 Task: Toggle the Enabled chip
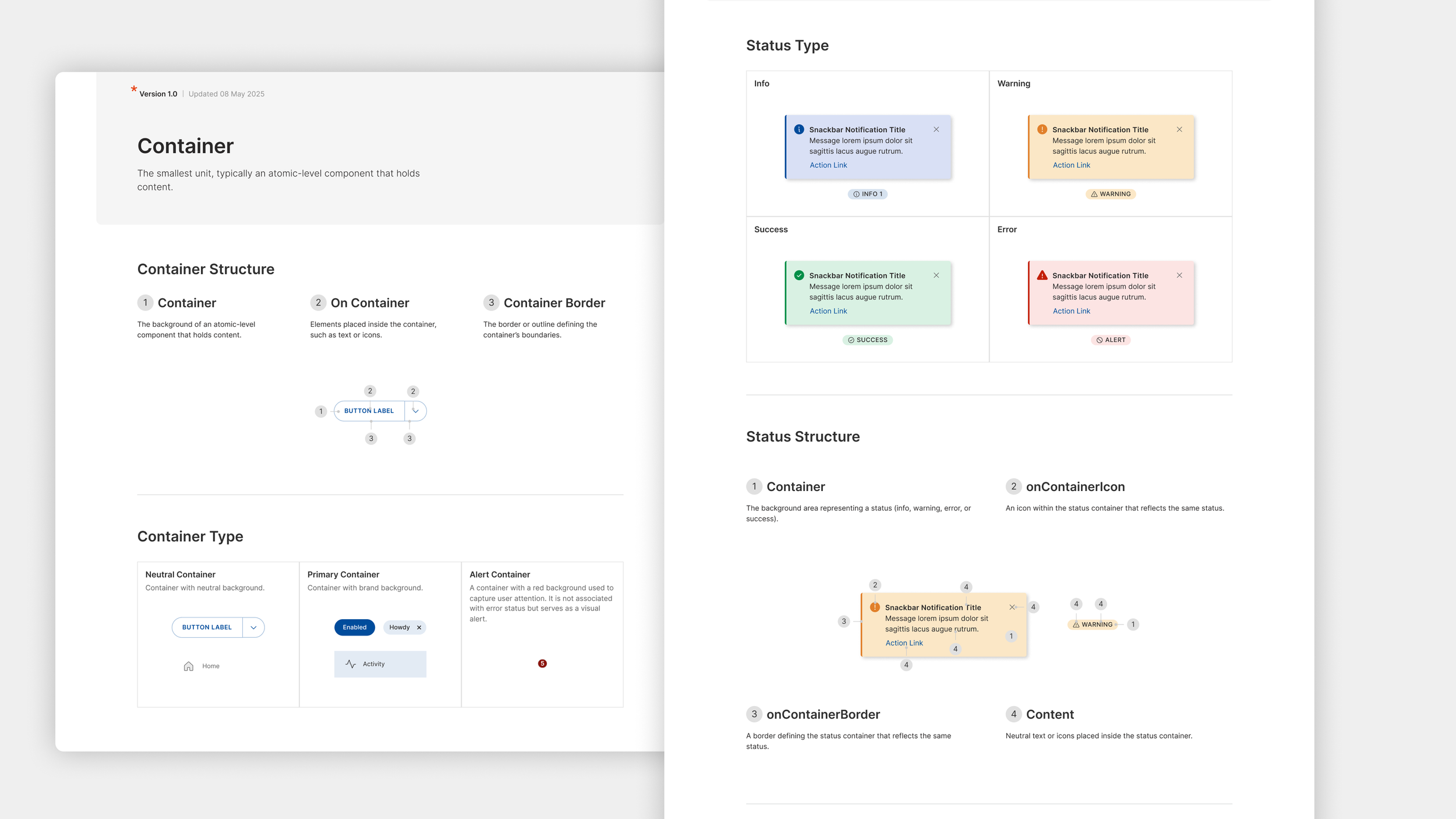[354, 627]
